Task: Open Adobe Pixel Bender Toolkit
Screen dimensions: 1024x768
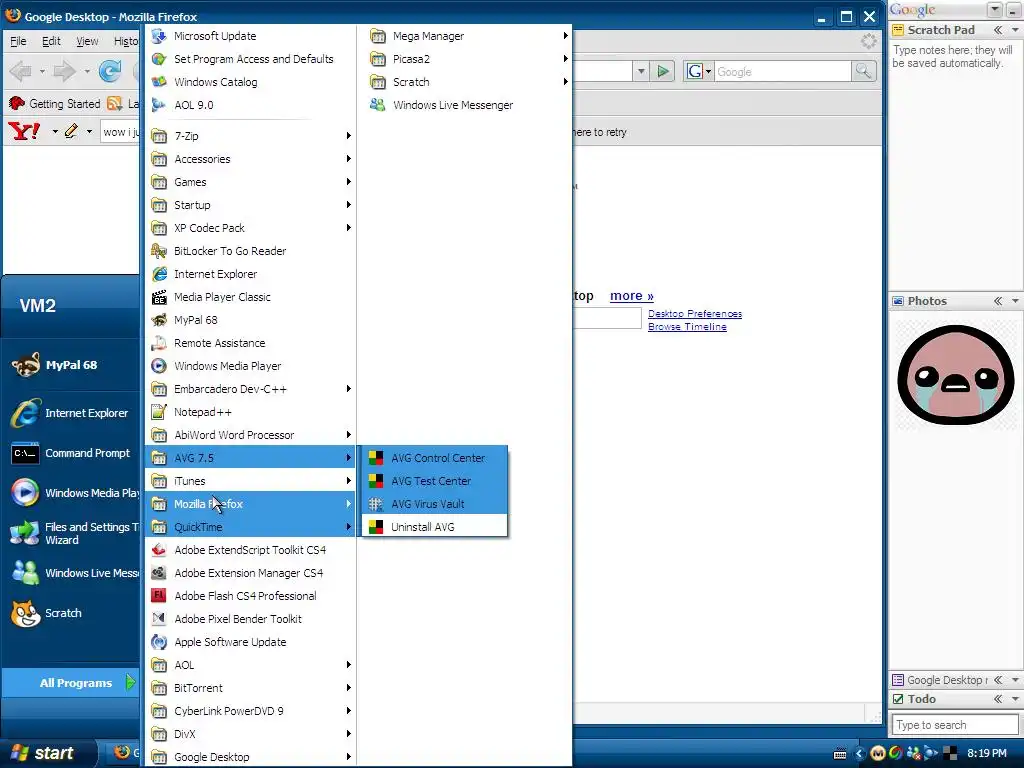Action: (x=251, y=618)
